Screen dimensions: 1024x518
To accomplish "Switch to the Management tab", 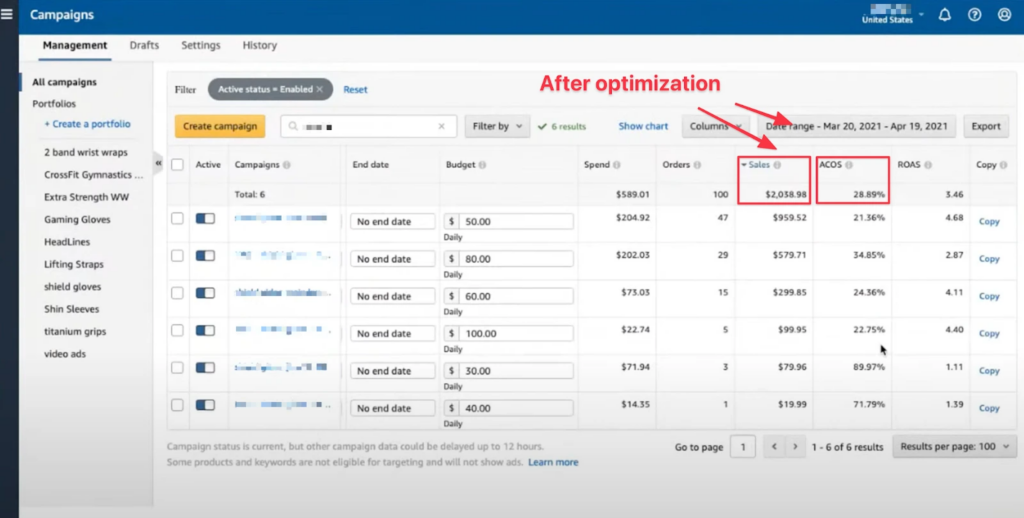I will coord(74,45).
